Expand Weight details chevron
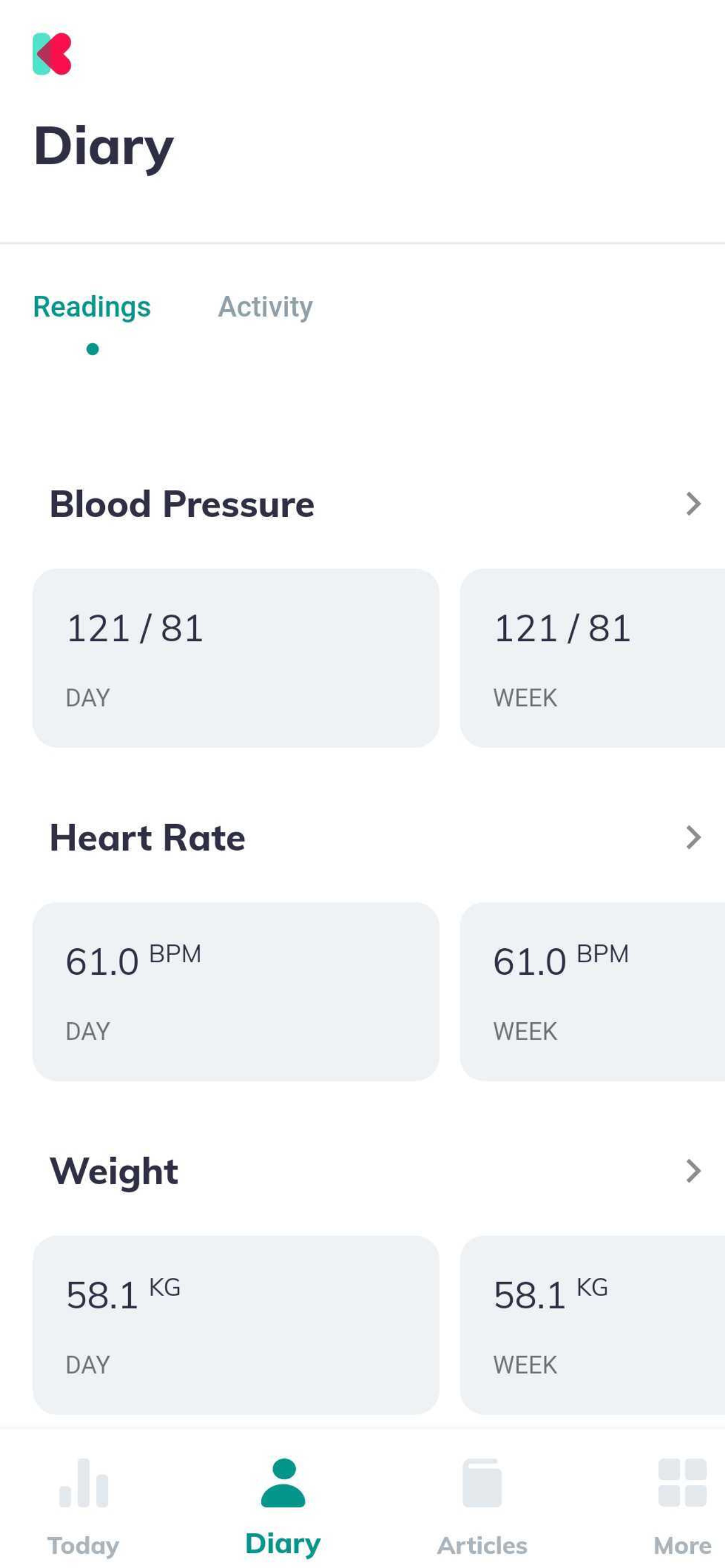Screen dimensions: 725x1568 pos(693,1171)
